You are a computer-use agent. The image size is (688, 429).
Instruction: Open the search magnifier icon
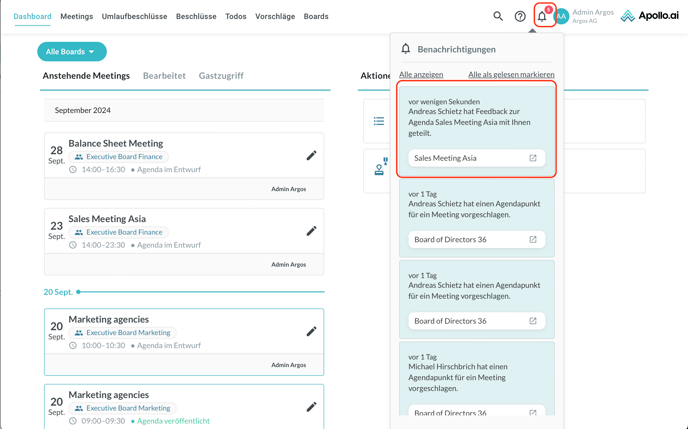[498, 16]
